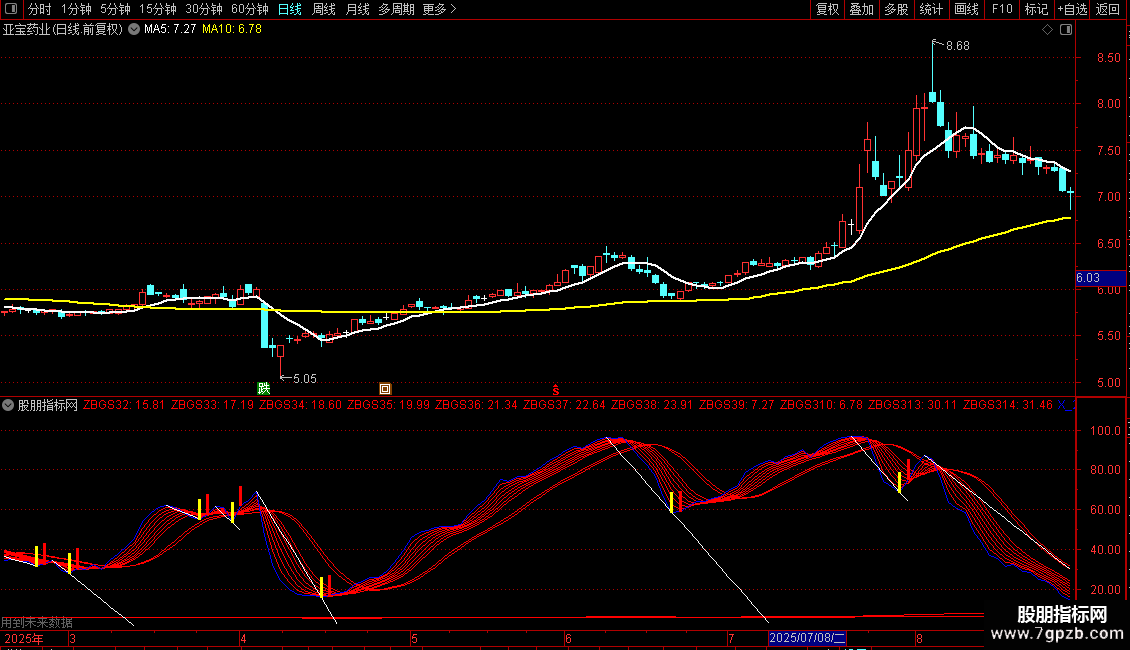Click the 统计 statistics button

pos(931,9)
